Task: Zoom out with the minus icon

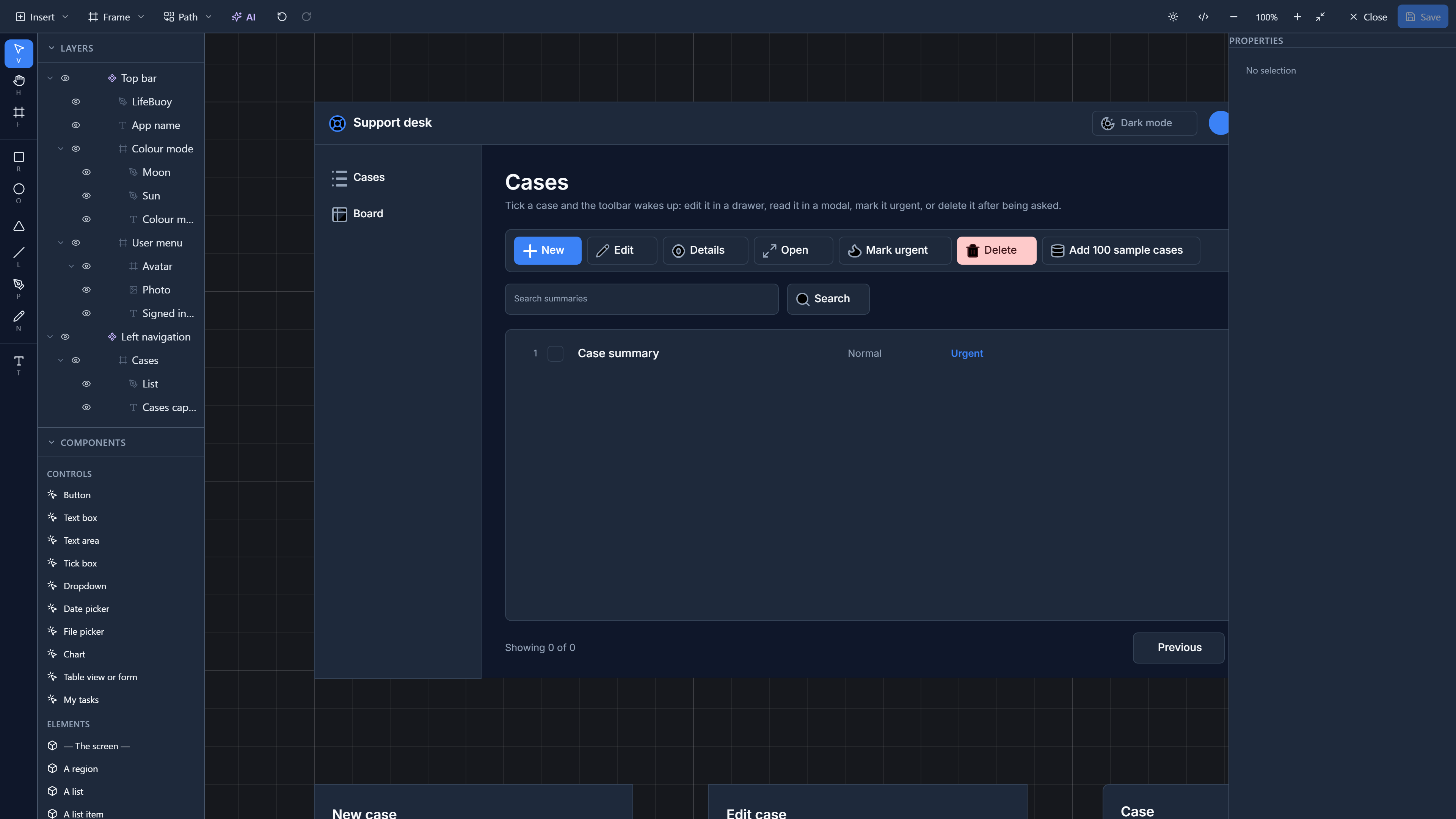Action: pyautogui.click(x=1233, y=17)
